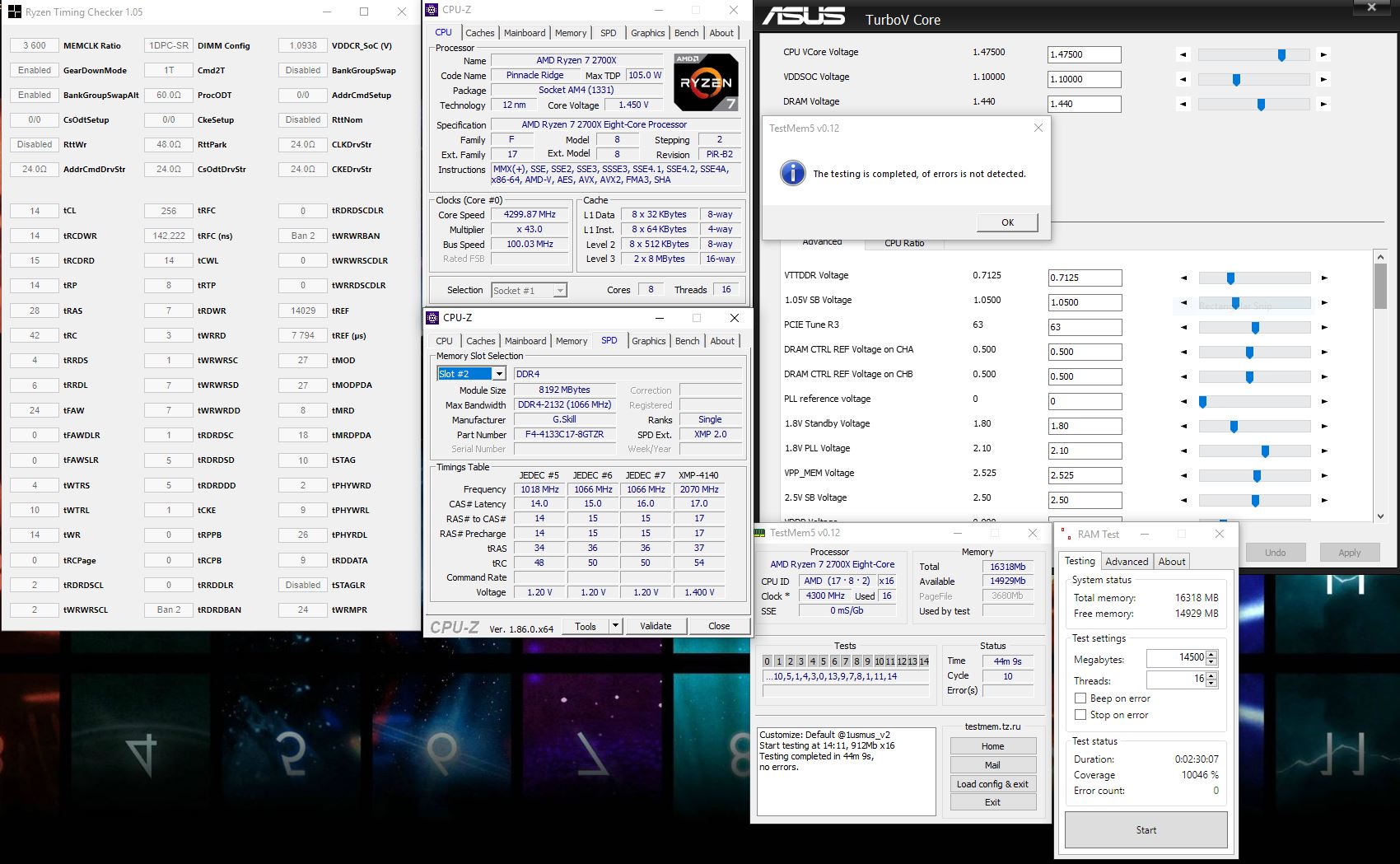The image size is (1400, 864).
Task: Decrease VDDSOC Voltage with the left arrow
Action: 1183,80
